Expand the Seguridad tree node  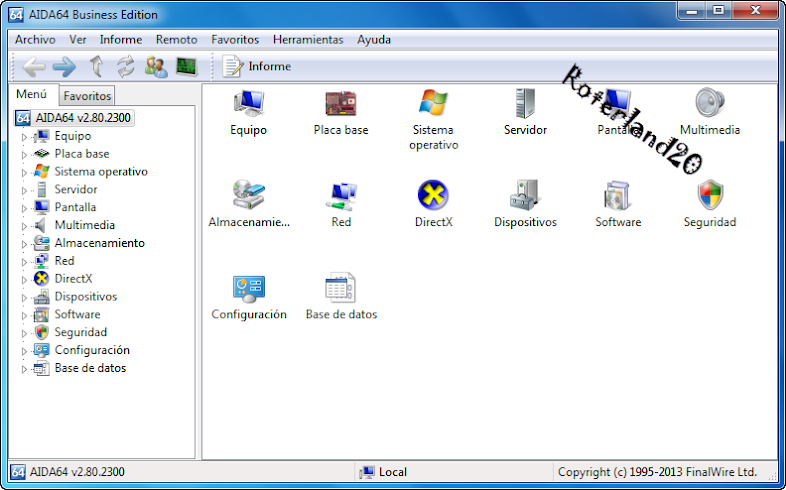click(x=24, y=333)
